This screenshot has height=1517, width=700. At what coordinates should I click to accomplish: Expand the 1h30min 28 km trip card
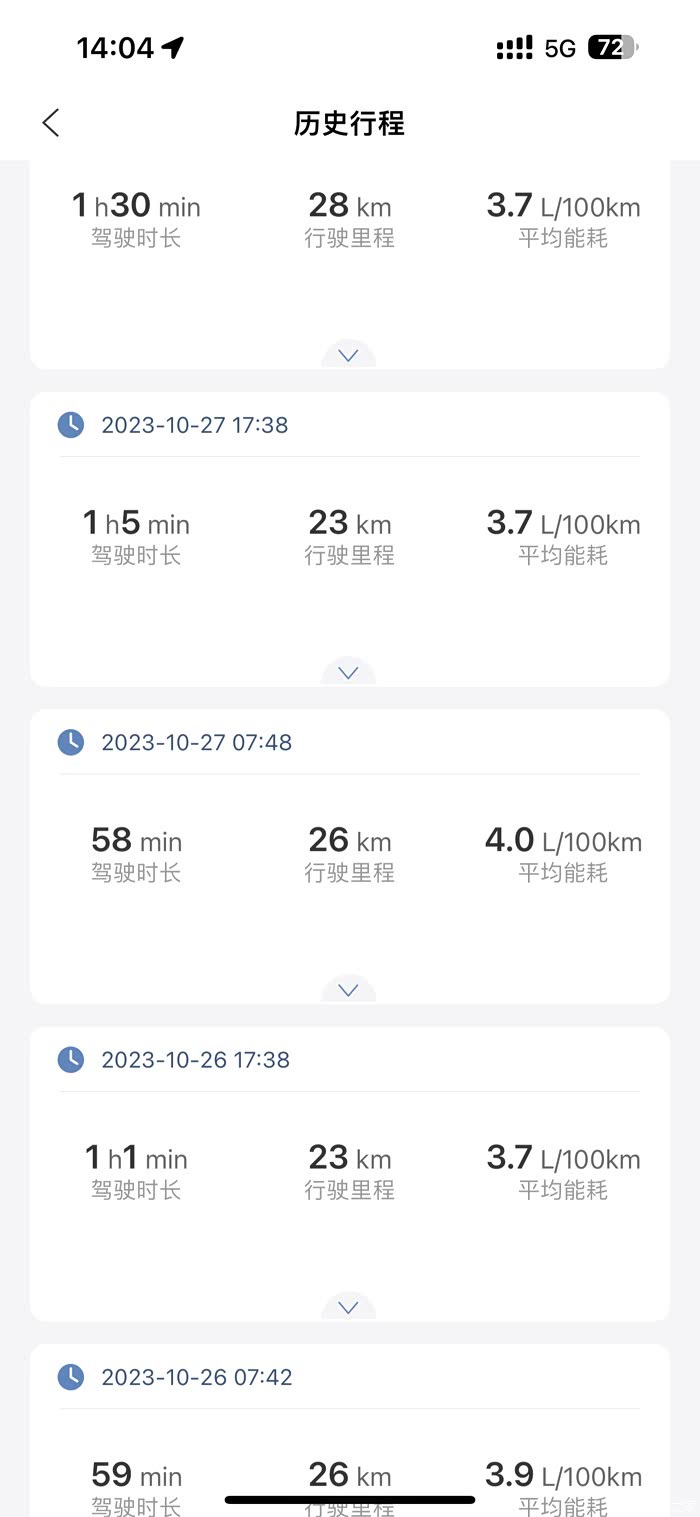pyautogui.click(x=348, y=355)
